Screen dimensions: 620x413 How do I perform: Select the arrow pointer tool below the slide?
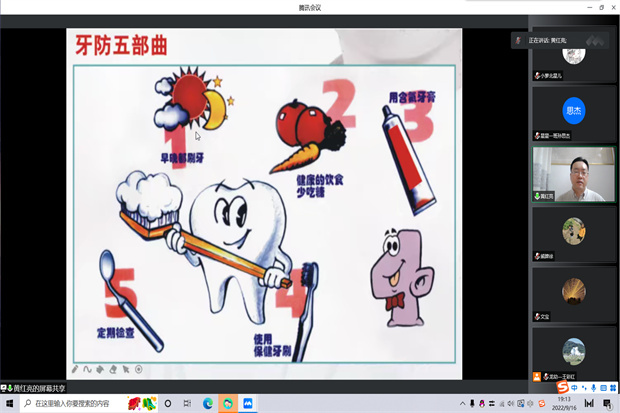(x=126, y=369)
